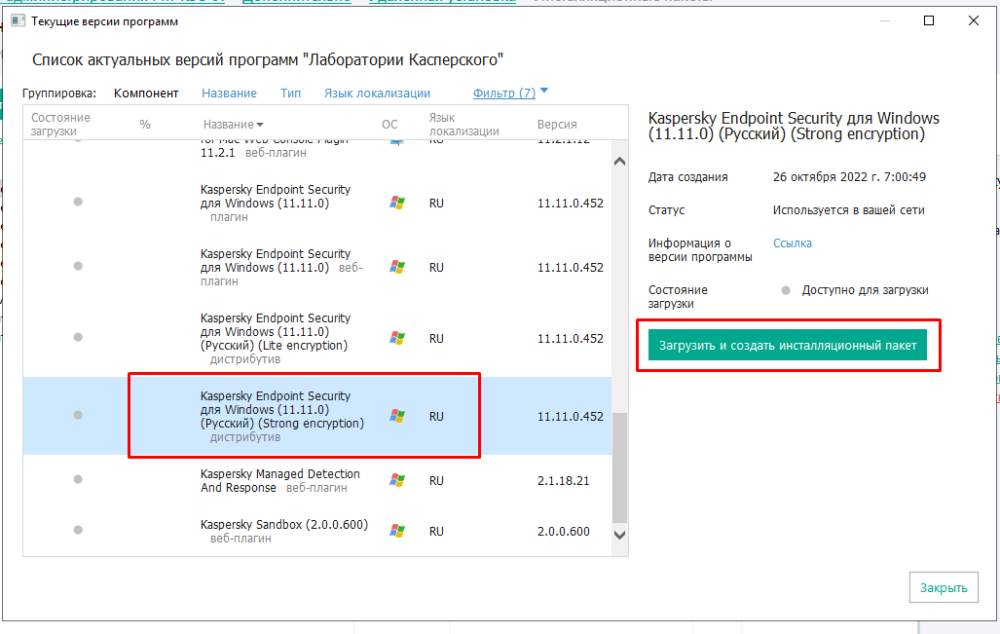Click the % column header

pos(145,124)
